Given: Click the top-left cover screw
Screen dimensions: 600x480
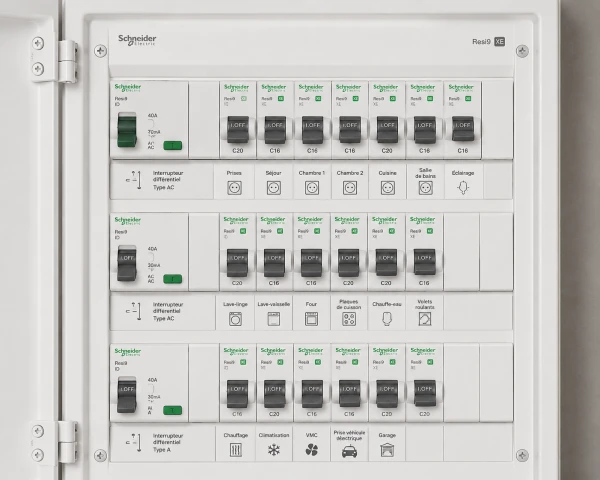Looking at the screenshot, I should pos(100,51).
